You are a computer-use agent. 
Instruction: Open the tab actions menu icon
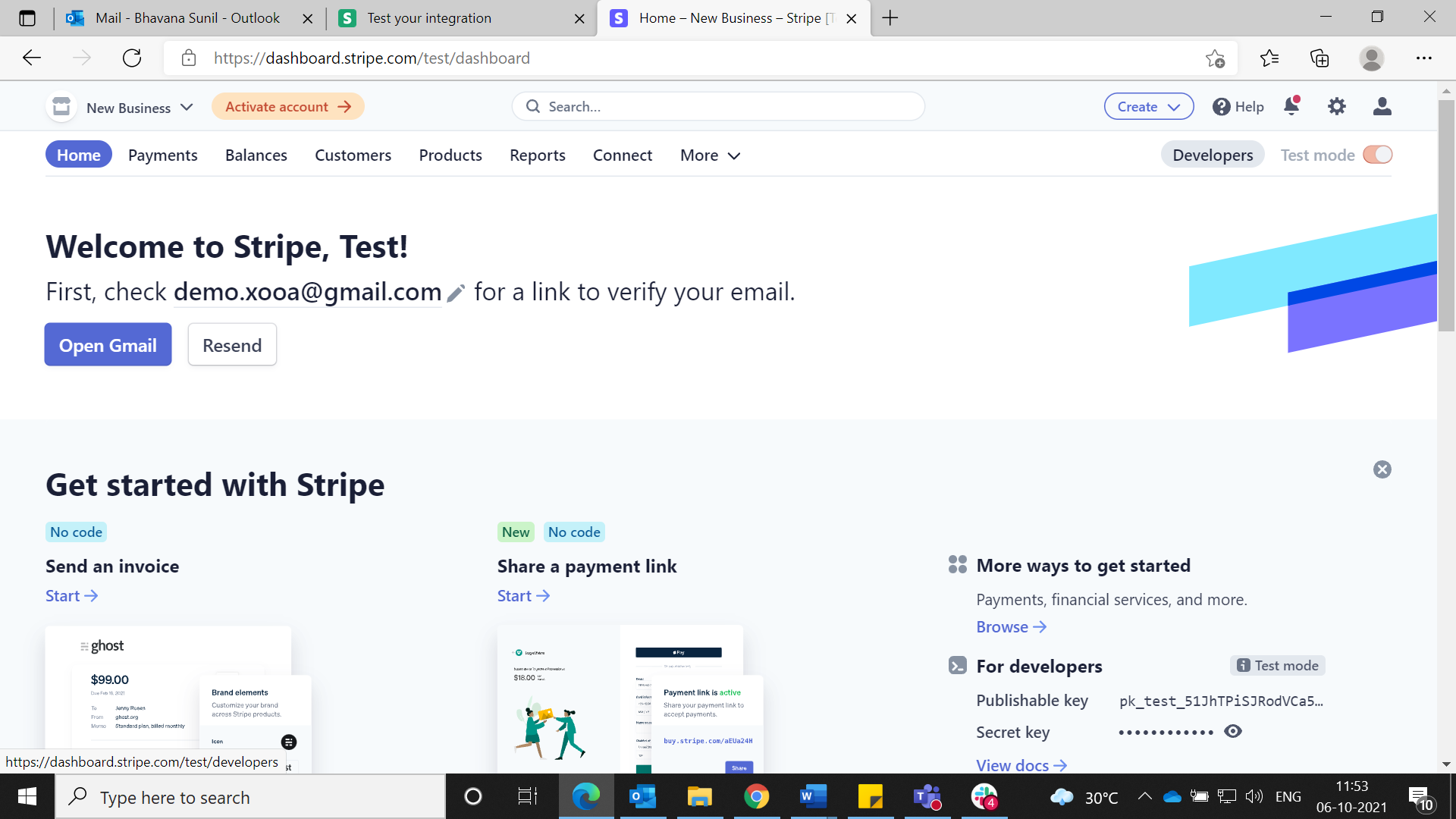27,18
